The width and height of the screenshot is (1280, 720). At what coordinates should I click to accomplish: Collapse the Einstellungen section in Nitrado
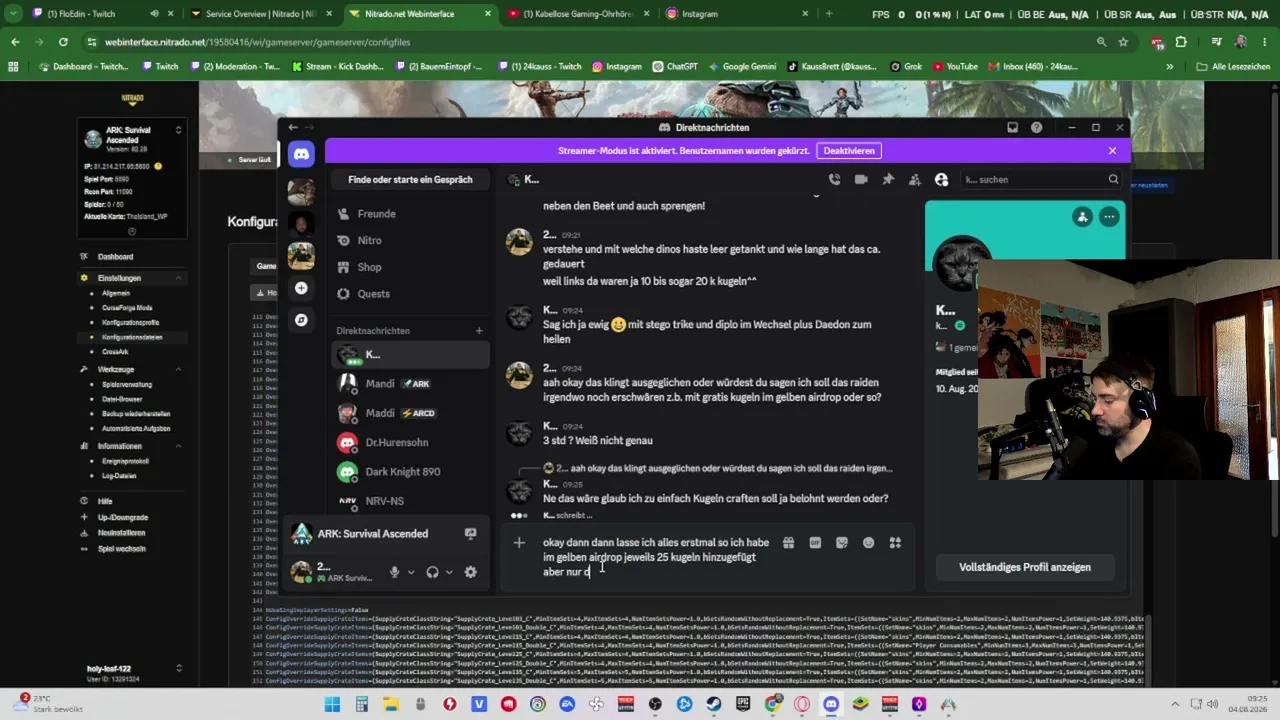pyautogui.click(x=179, y=278)
